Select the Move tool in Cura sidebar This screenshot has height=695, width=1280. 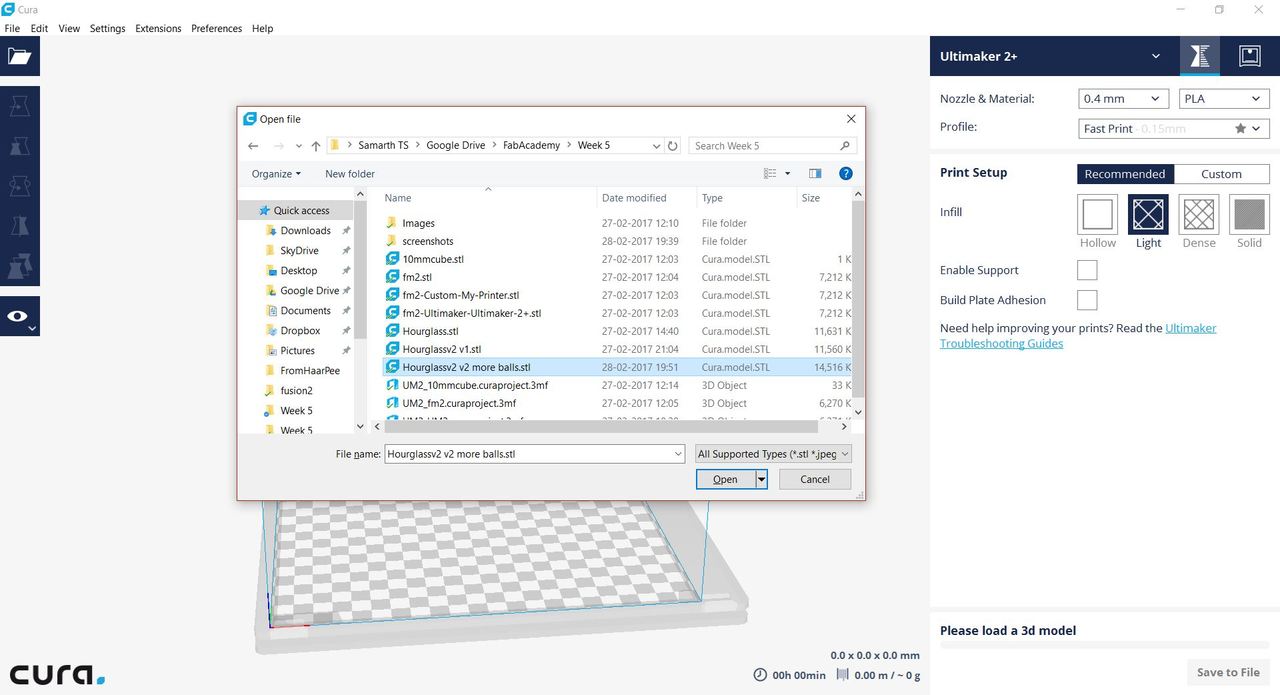point(19,106)
